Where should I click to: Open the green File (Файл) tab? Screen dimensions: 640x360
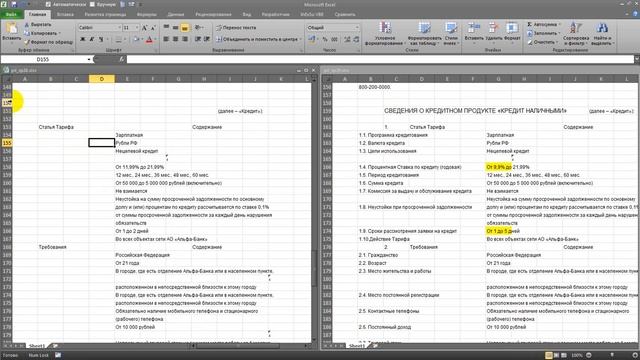(x=11, y=14)
